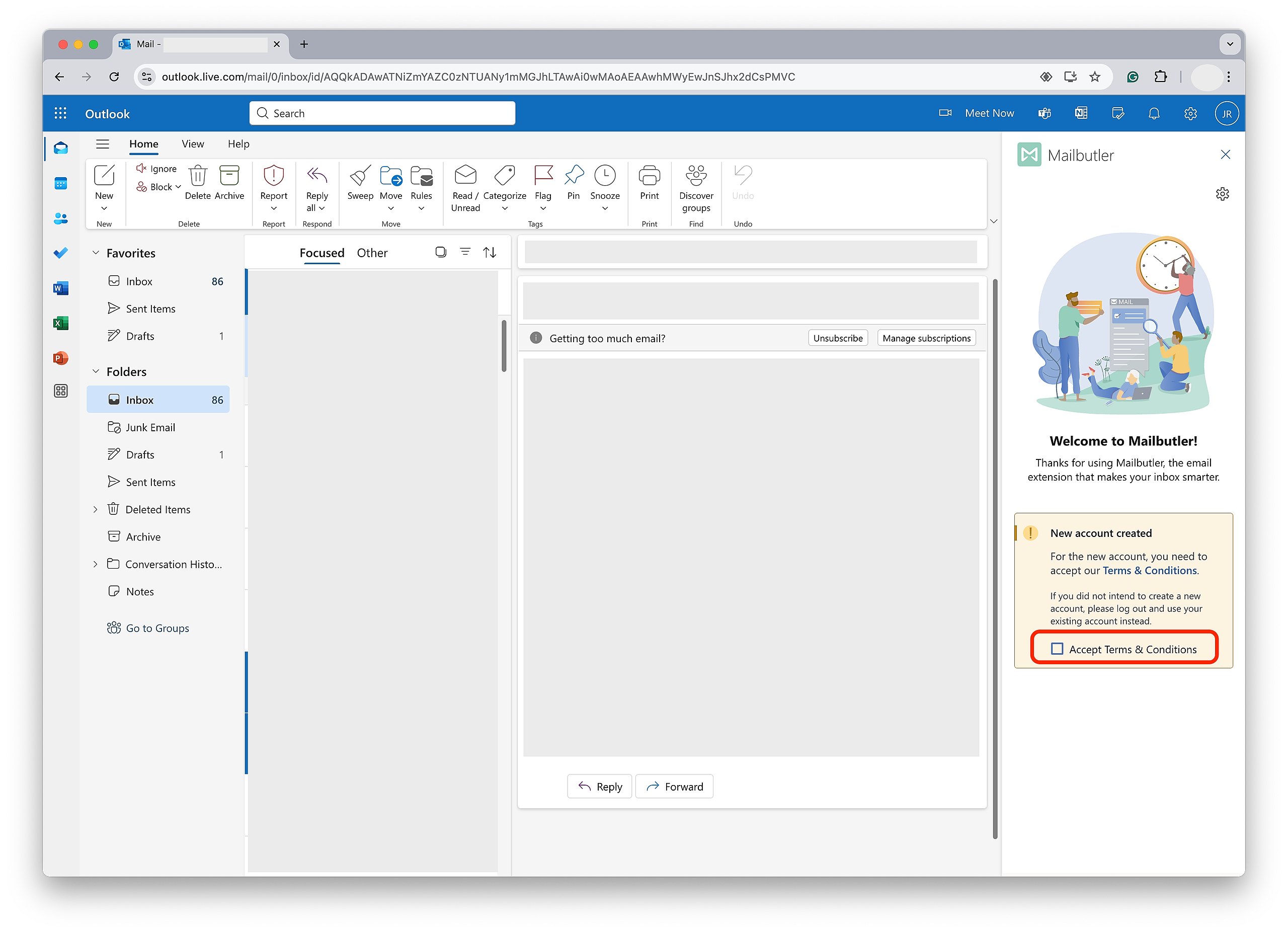Viewport: 1288px width, 933px height.
Task: Open Teams chat icon in header
Action: tap(1044, 114)
